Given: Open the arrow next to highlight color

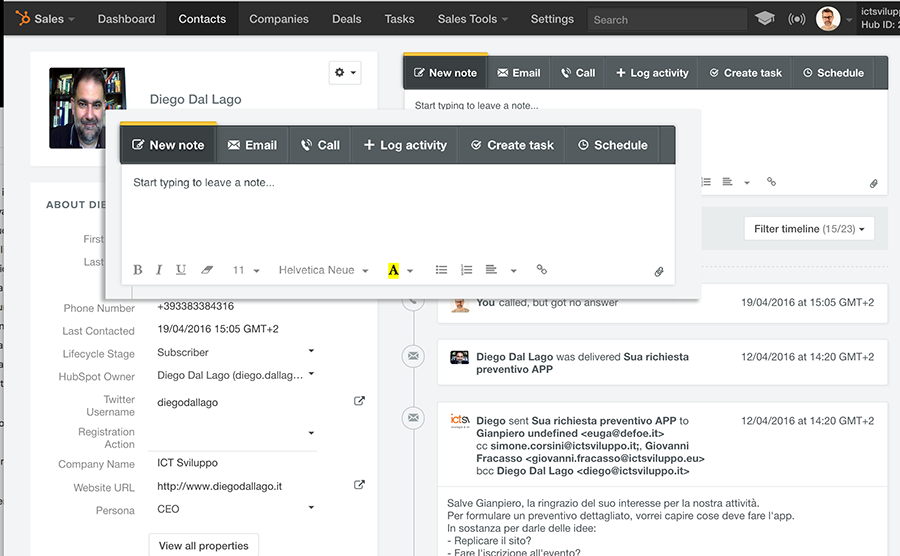Looking at the screenshot, I should click(410, 270).
